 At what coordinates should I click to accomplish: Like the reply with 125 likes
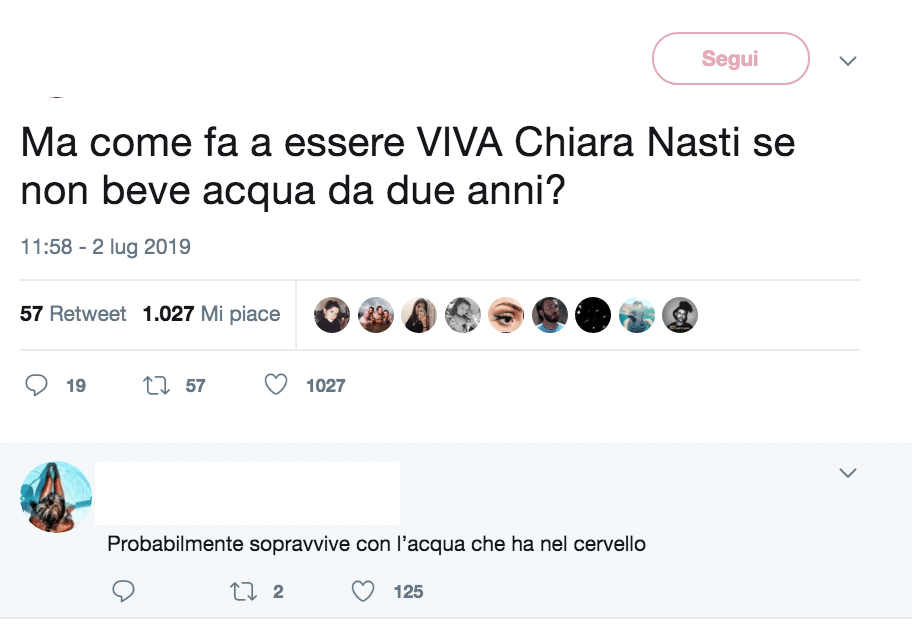tap(363, 591)
